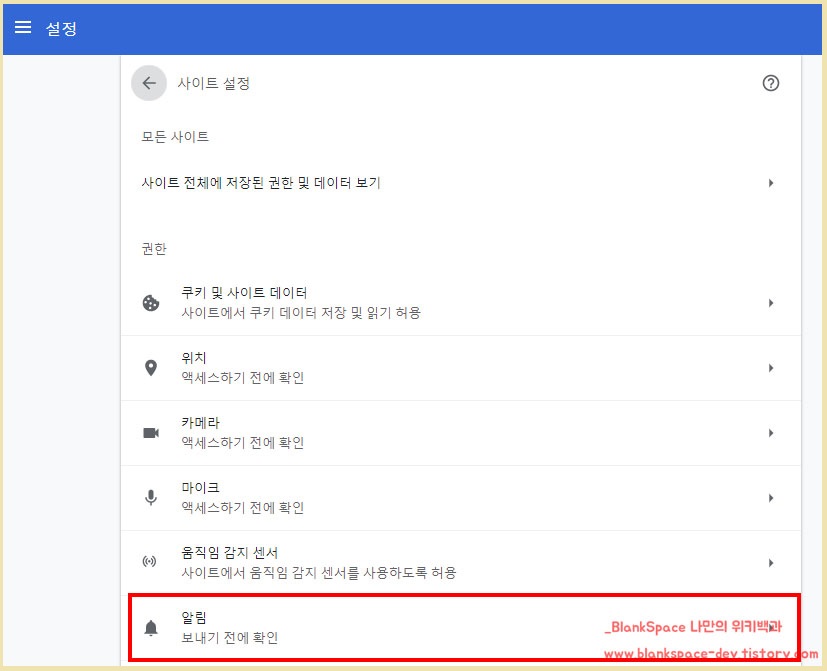Open 위치 permission settings
827x671 pixels.
tap(460, 368)
